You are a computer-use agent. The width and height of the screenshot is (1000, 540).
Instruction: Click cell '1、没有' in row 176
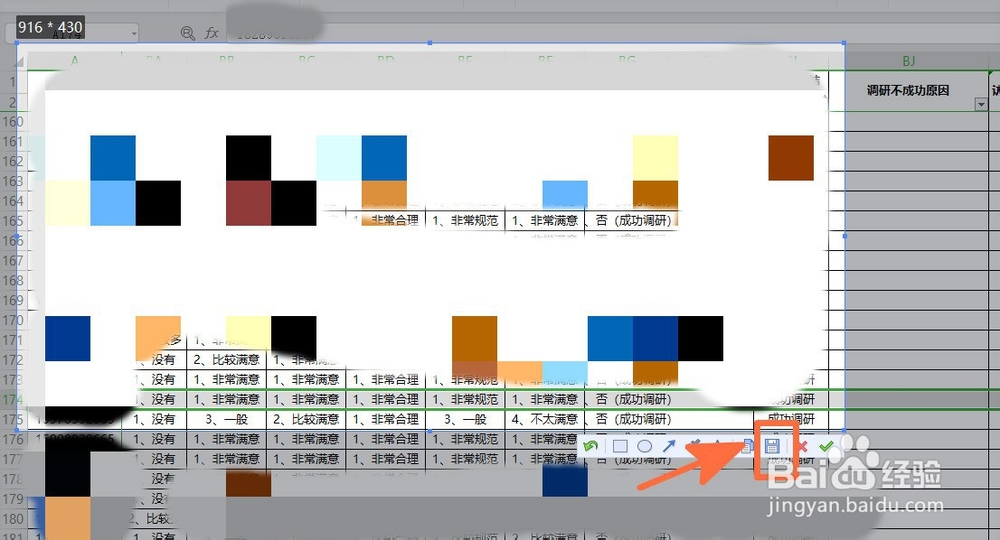pos(154,439)
